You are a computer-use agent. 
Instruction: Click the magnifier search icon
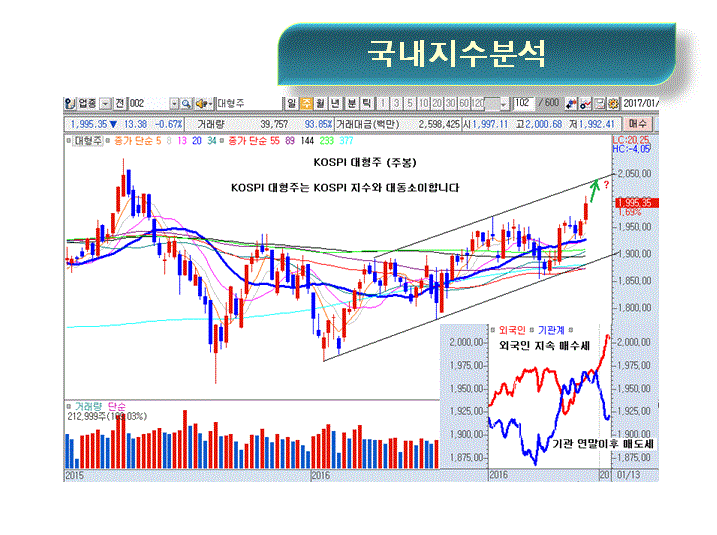pos(186,104)
